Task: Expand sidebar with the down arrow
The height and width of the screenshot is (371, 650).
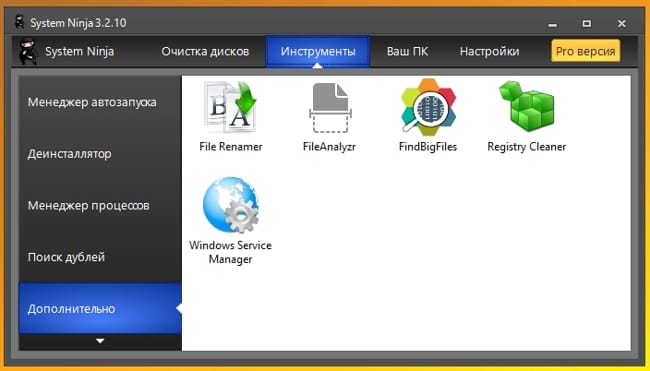Action: tap(100, 341)
